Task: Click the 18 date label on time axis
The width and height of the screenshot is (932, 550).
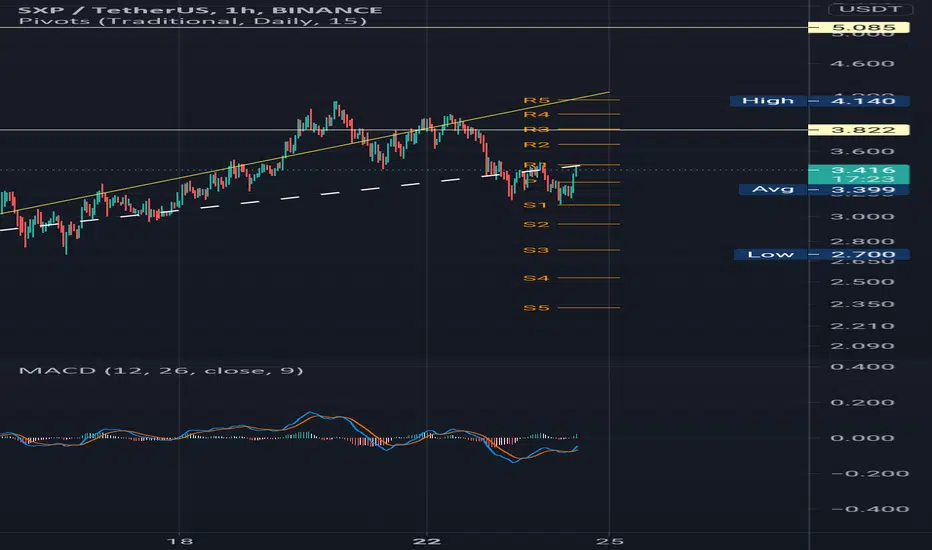Action: click(180, 541)
